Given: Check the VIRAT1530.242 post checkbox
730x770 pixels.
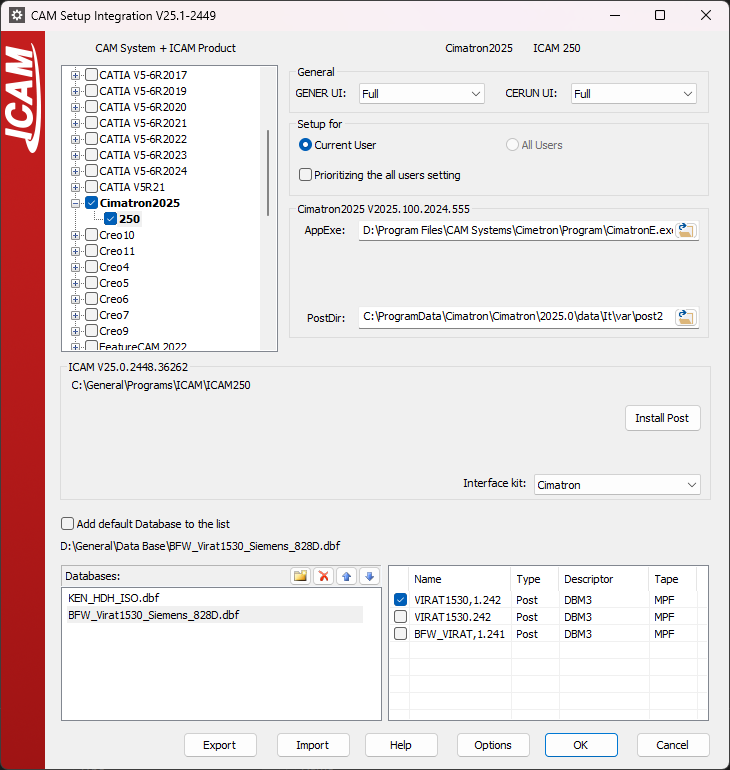Looking at the screenshot, I should tap(401, 616).
